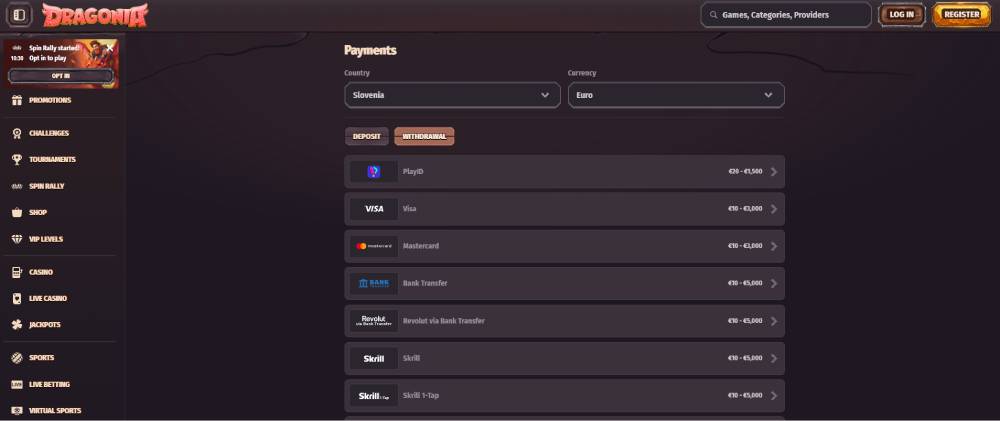Image resolution: width=1000 pixels, height=421 pixels.
Task: Click the Dragonia logo
Action: coord(95,15)
